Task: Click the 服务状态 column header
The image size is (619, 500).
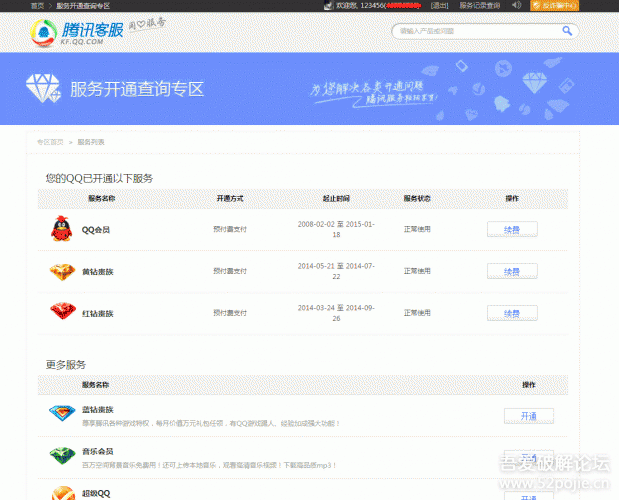Action: pos(417,199)
